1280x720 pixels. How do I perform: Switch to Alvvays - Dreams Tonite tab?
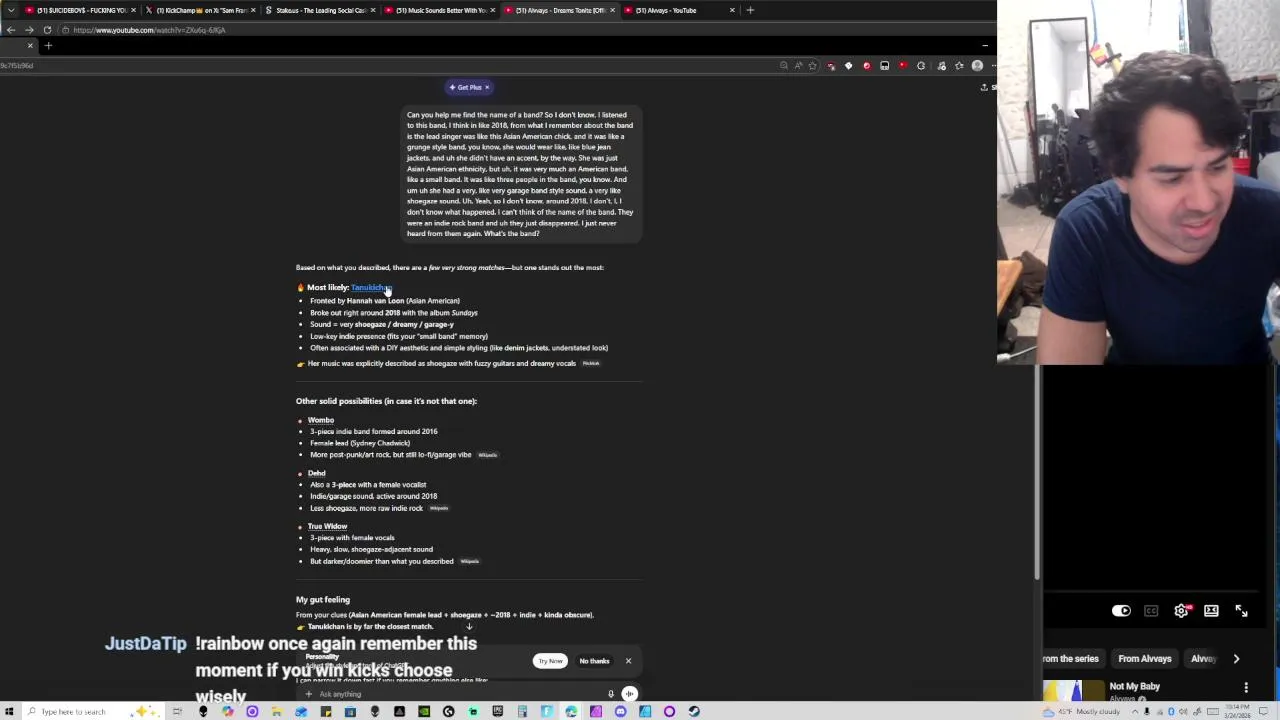pos(560,10)
